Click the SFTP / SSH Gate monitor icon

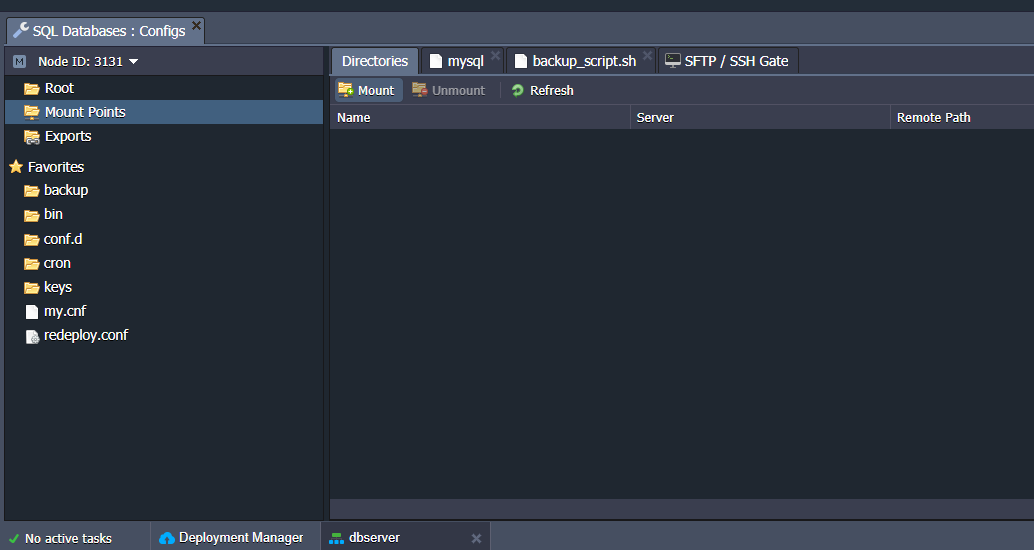click(x=673, y=61)
